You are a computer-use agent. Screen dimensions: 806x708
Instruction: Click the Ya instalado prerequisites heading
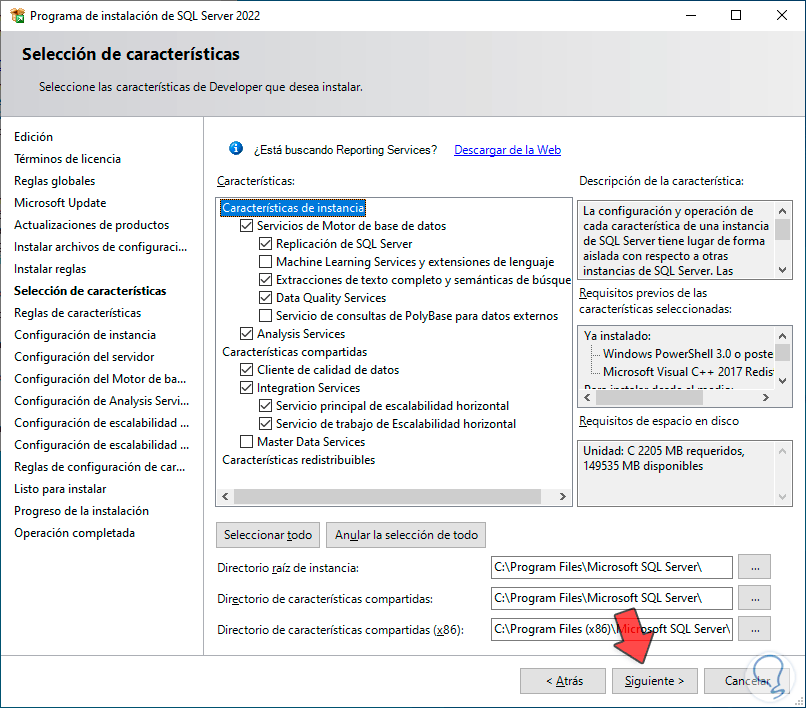coord(617,336)
